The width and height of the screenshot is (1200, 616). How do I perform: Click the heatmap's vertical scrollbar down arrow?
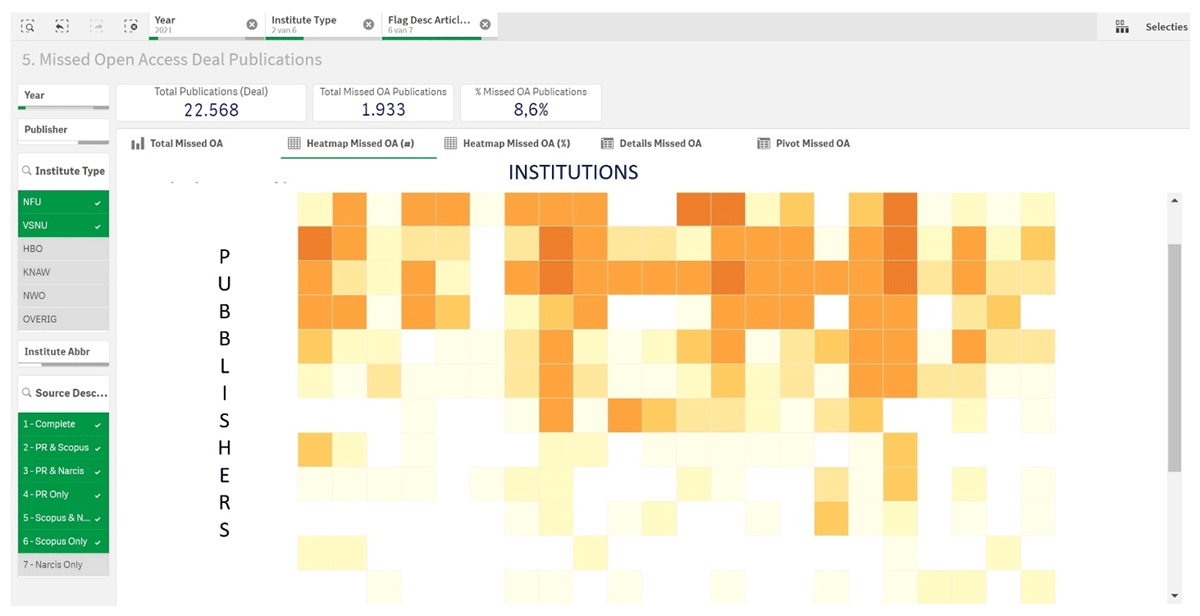[1175, 596]
